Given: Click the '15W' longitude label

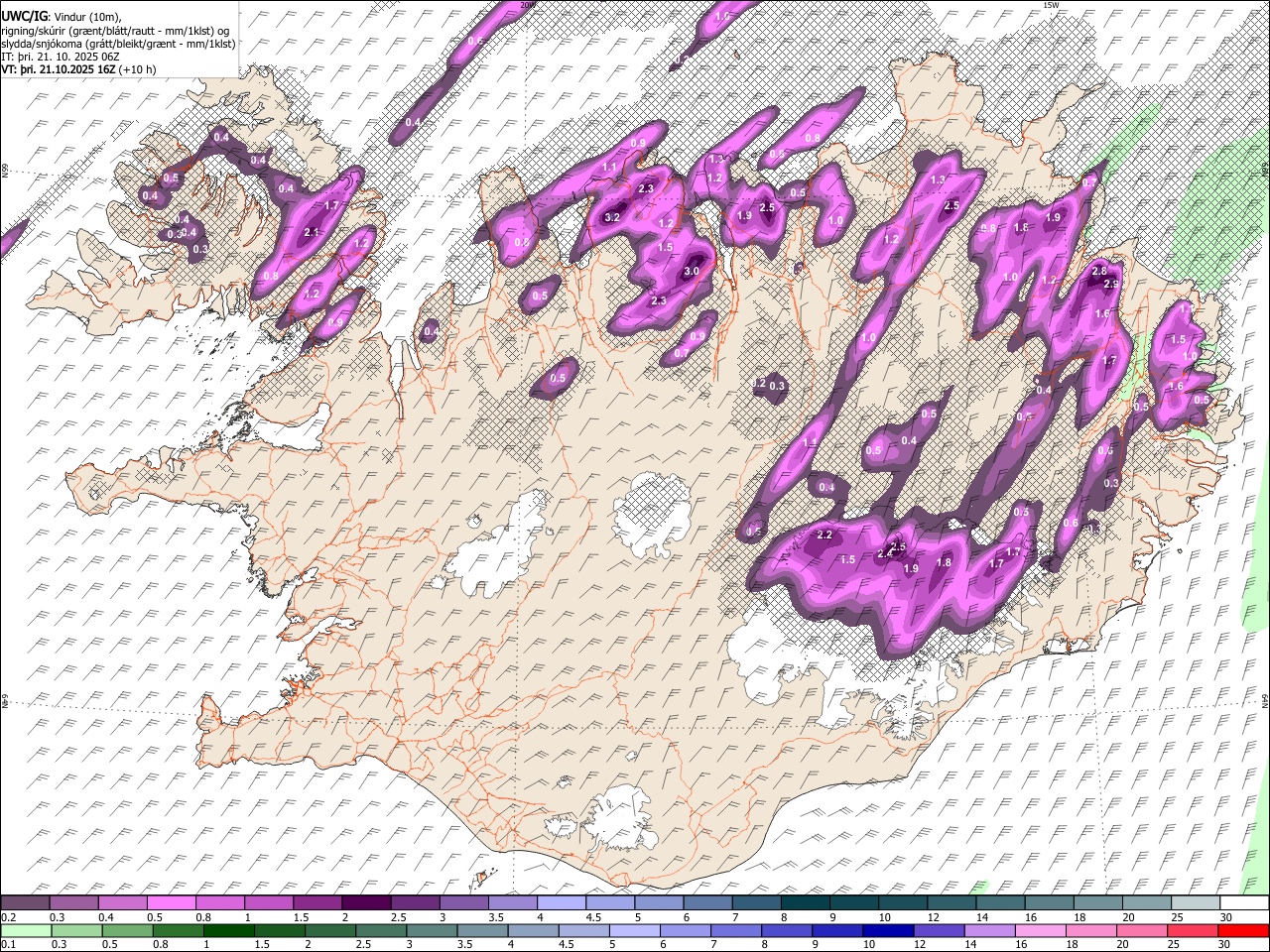Looking at the screenshot, I should click(x=1051, y=5).
